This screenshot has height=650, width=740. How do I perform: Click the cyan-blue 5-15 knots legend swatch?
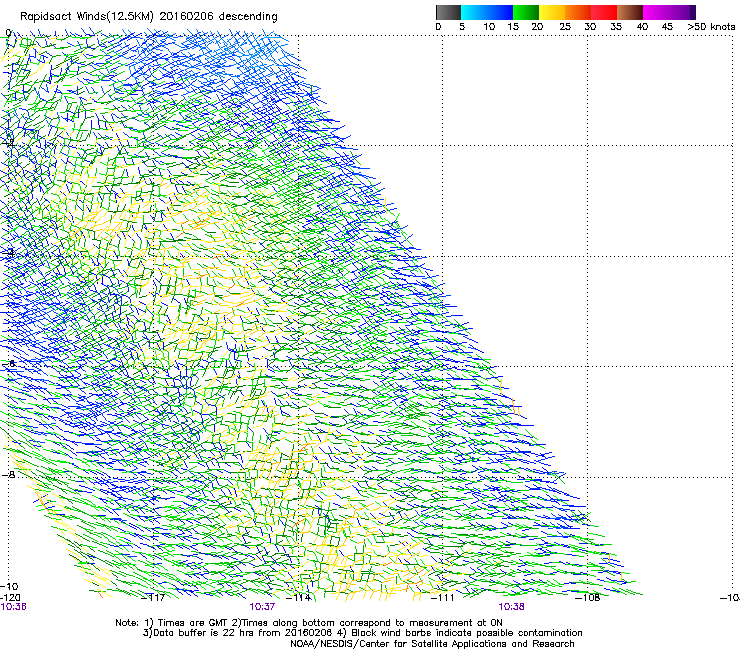tap(487, 12)
